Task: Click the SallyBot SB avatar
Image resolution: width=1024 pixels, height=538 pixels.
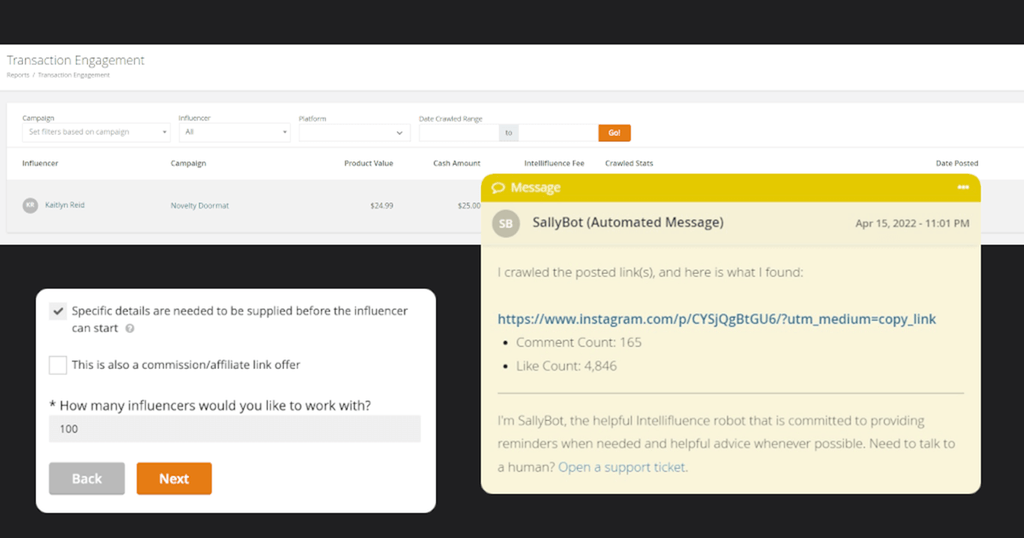Action: click(507, 223)
